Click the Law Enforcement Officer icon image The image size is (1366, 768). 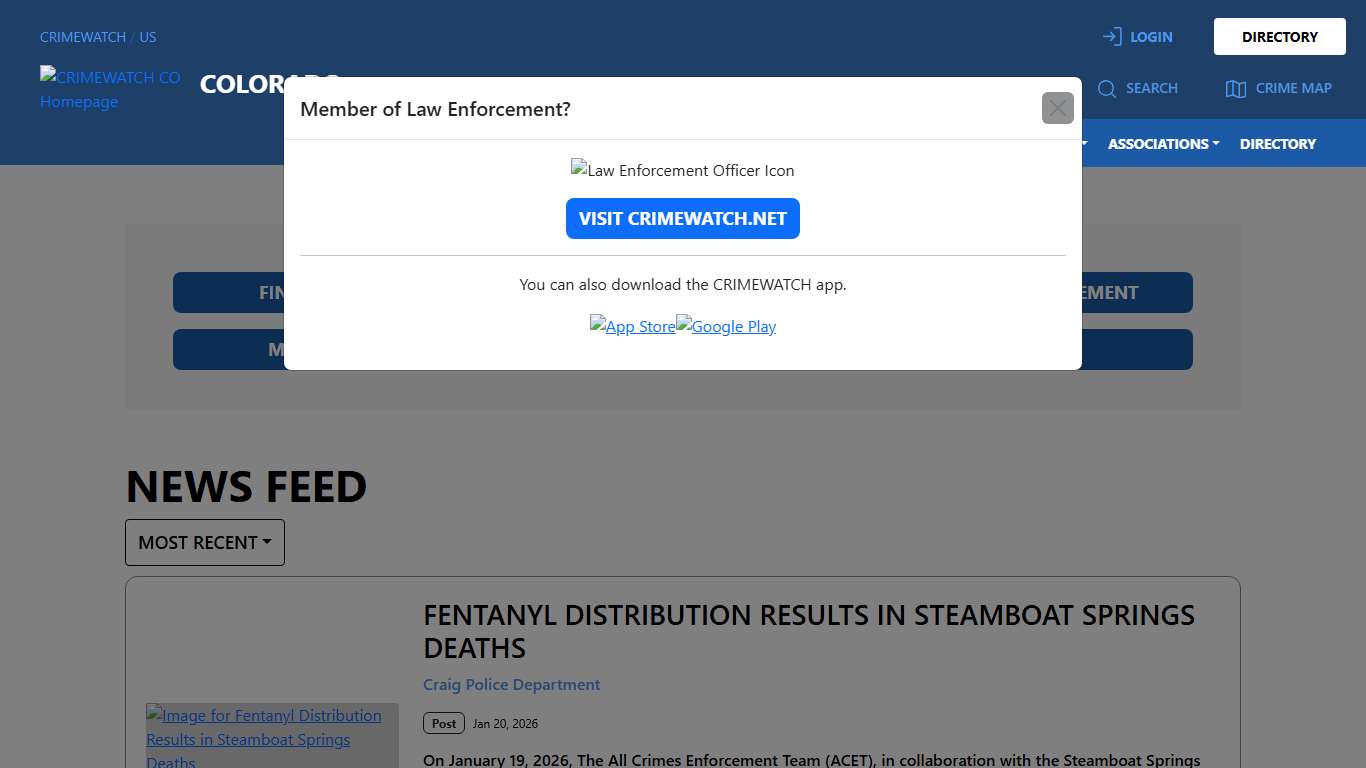[x=682, y=170]
